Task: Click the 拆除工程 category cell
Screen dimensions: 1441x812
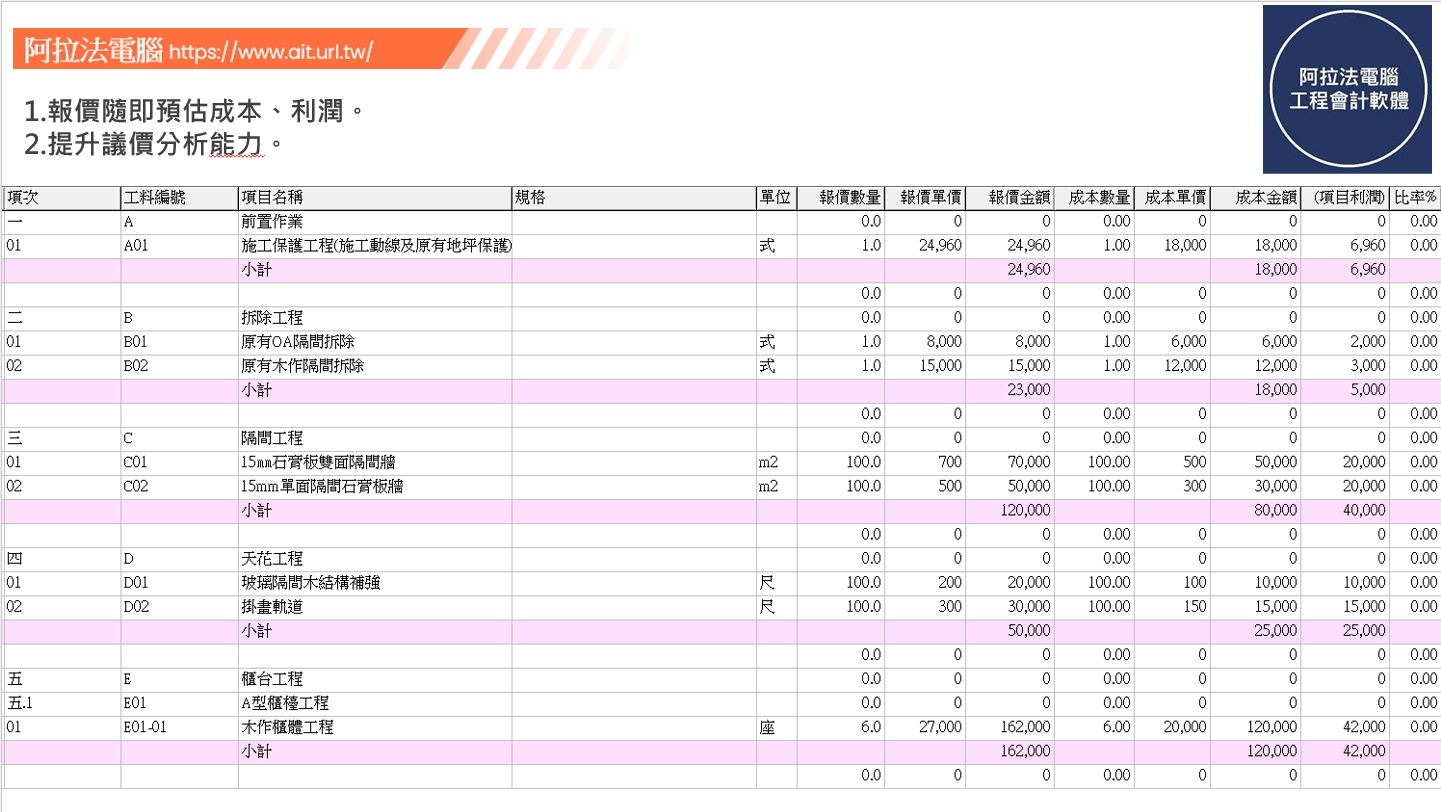Action: click(x=375, y=318)
